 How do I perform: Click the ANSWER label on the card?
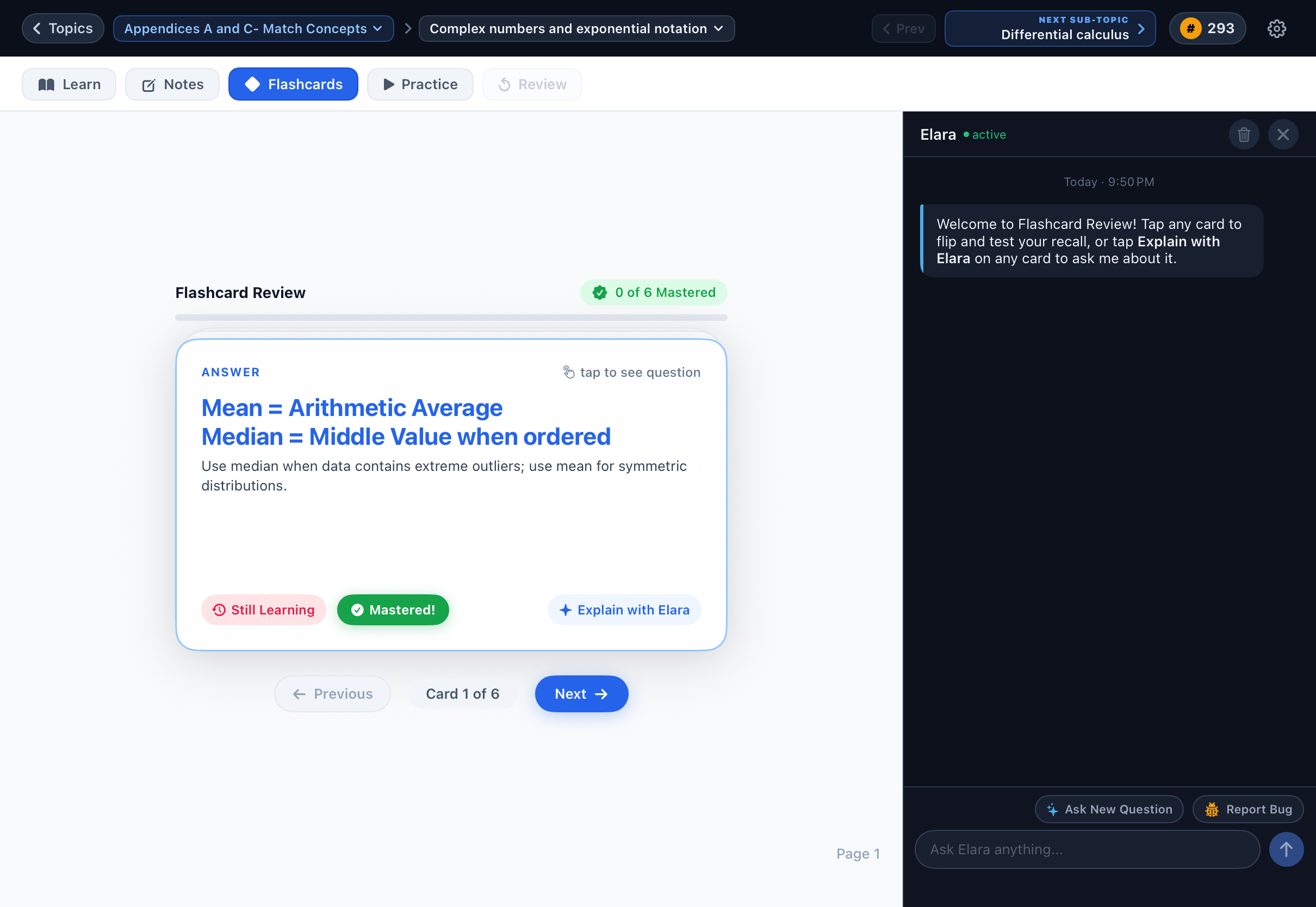pyautogui.click(x=231, y=372)
